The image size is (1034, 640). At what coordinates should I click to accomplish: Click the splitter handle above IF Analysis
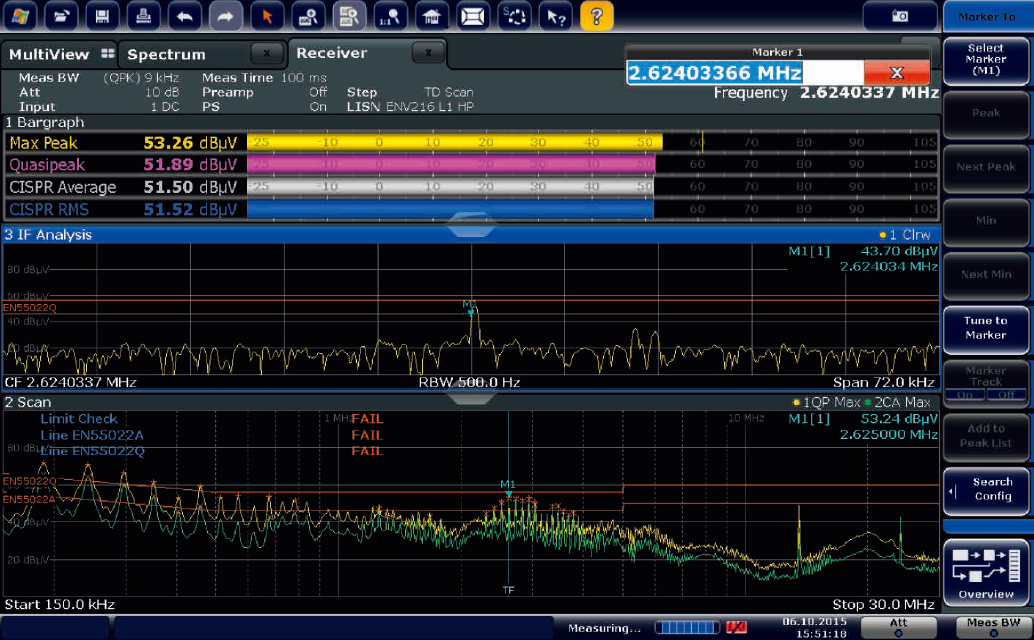471,225
